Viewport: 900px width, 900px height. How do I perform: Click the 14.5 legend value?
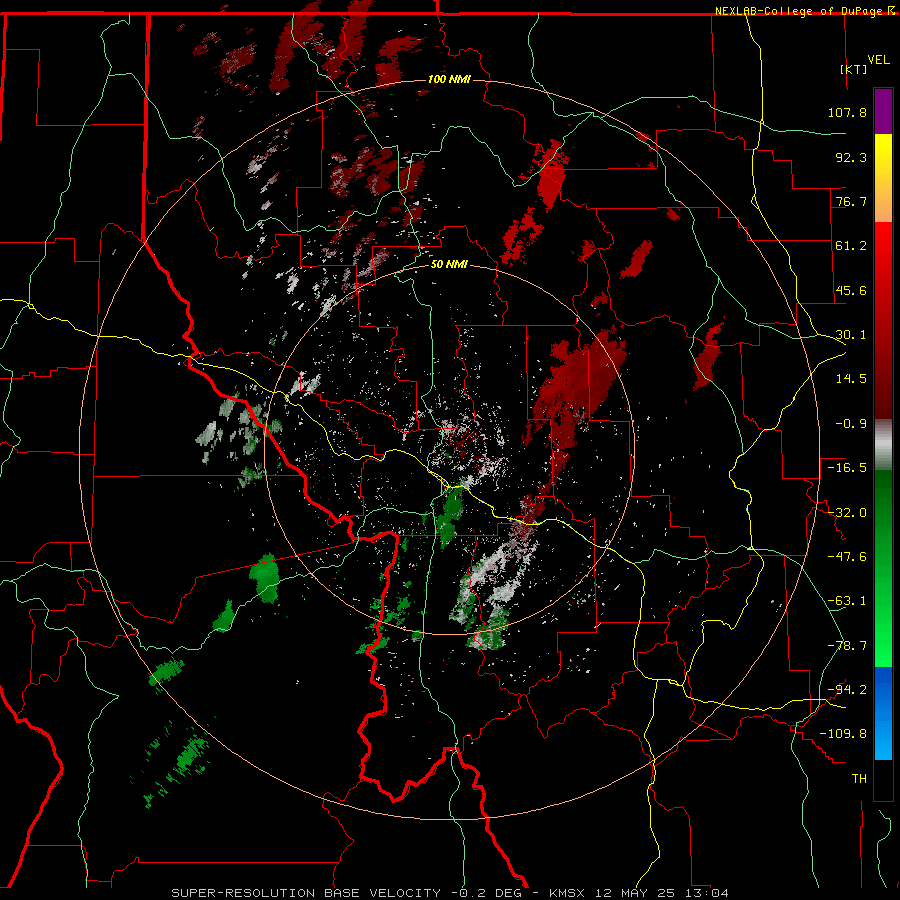tap(851, 379)
